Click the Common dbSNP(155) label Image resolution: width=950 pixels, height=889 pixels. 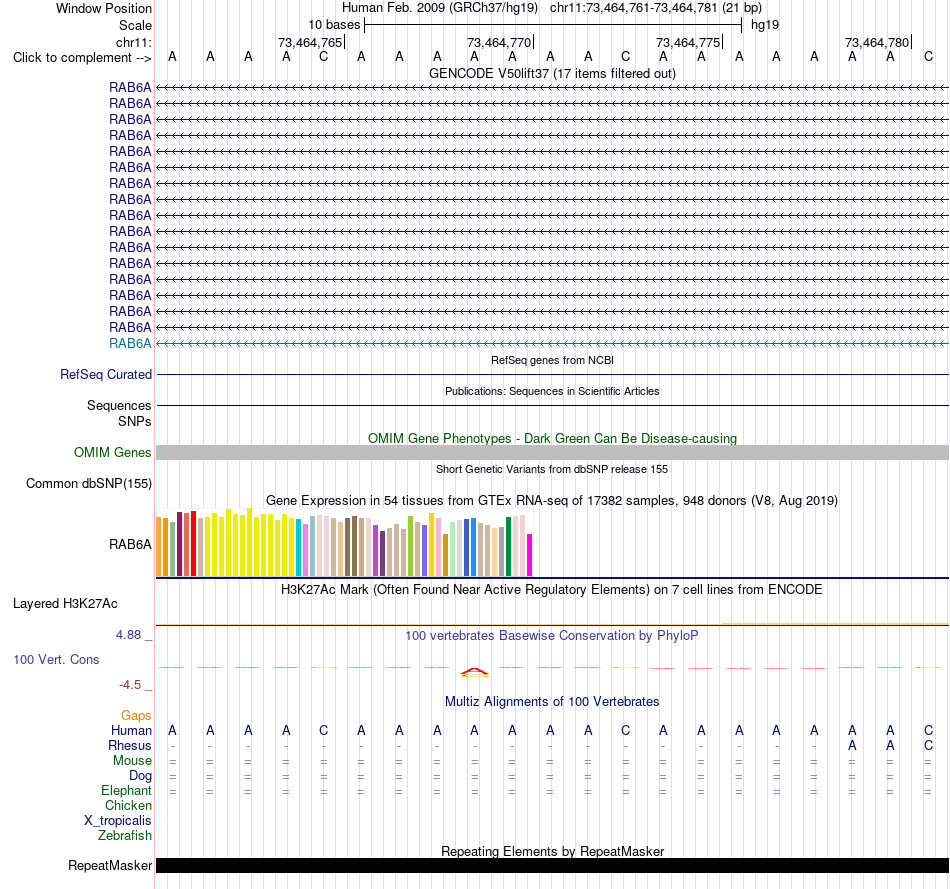click(x=88, y=484)
